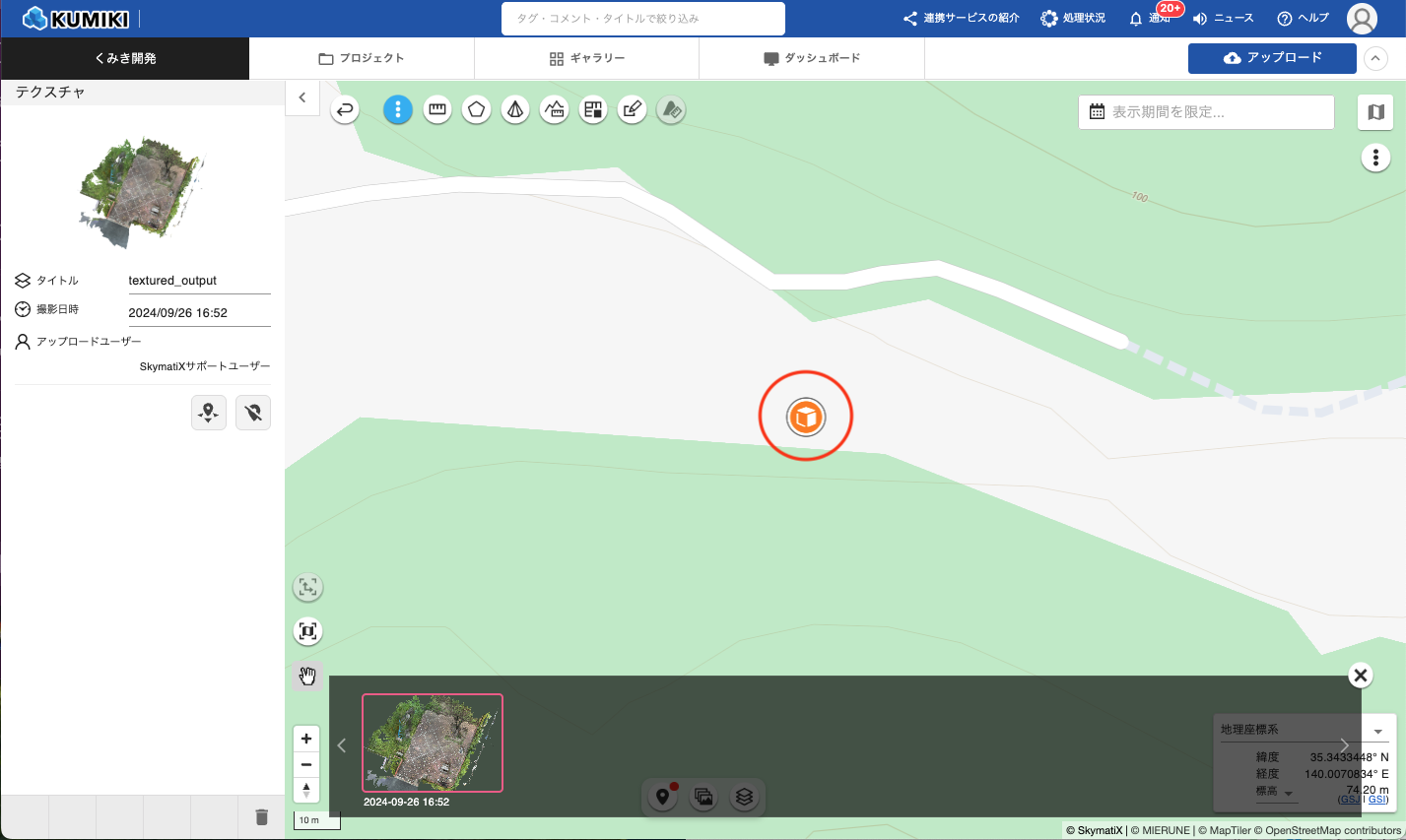Toggle the remove location pin button

[x=253, y=413]
